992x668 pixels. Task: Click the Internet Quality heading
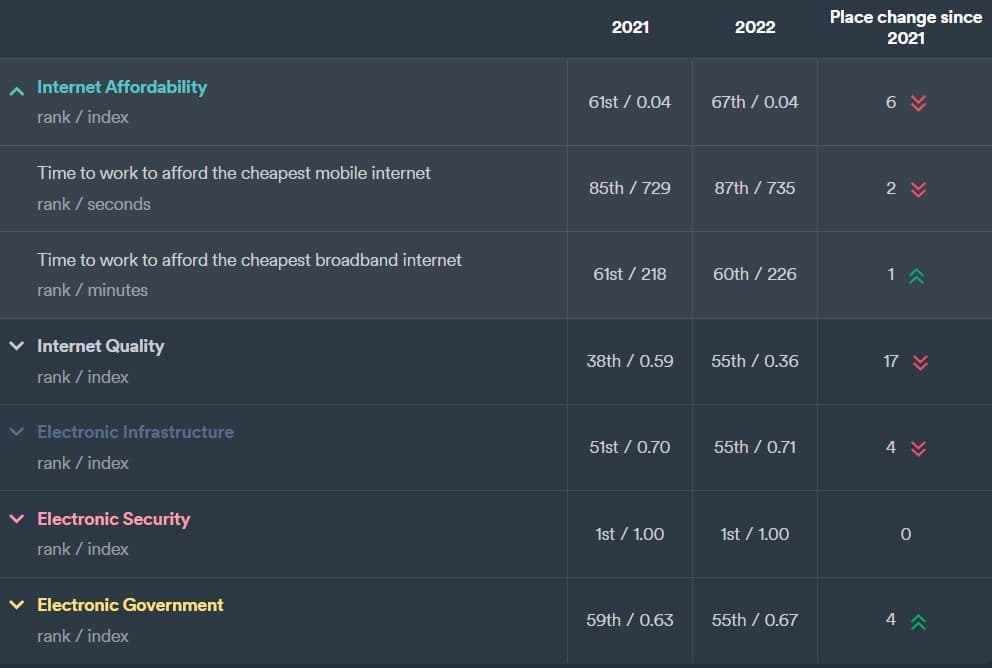[x=100, y=346]
